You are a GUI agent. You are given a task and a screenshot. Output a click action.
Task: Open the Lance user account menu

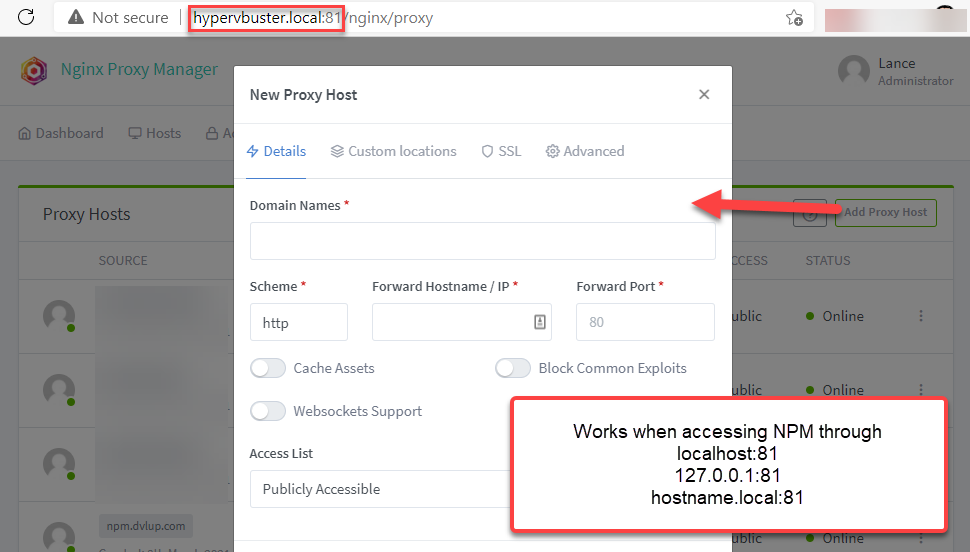[x=895, y=71]
